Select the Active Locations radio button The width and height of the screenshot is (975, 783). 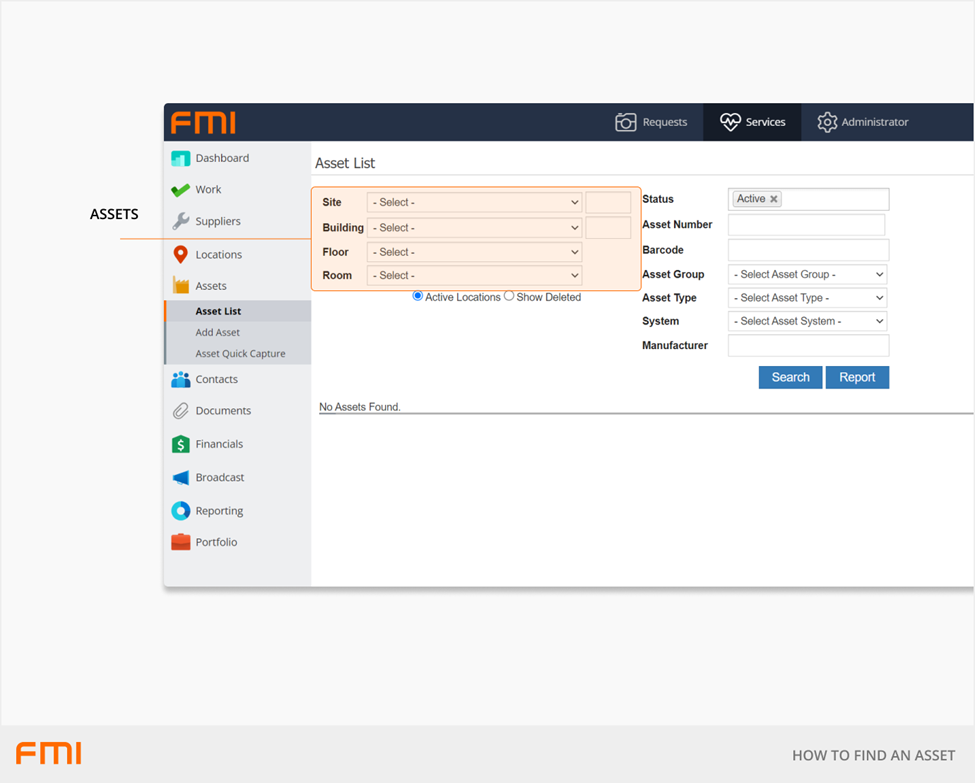pos(418,296)
